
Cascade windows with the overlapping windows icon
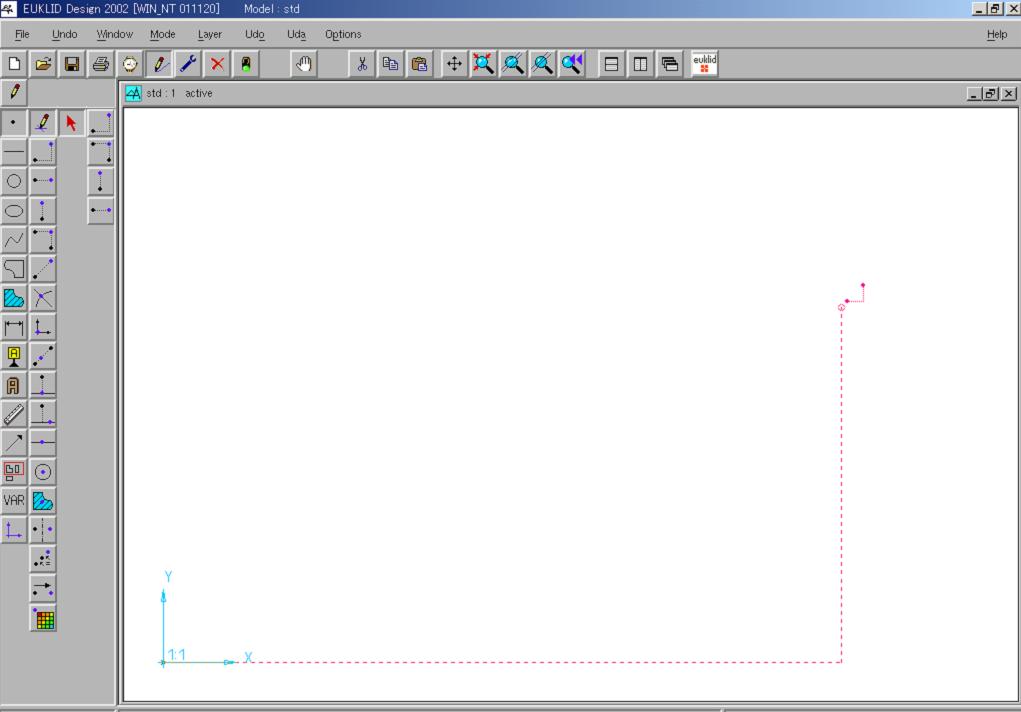pos(669,64)
